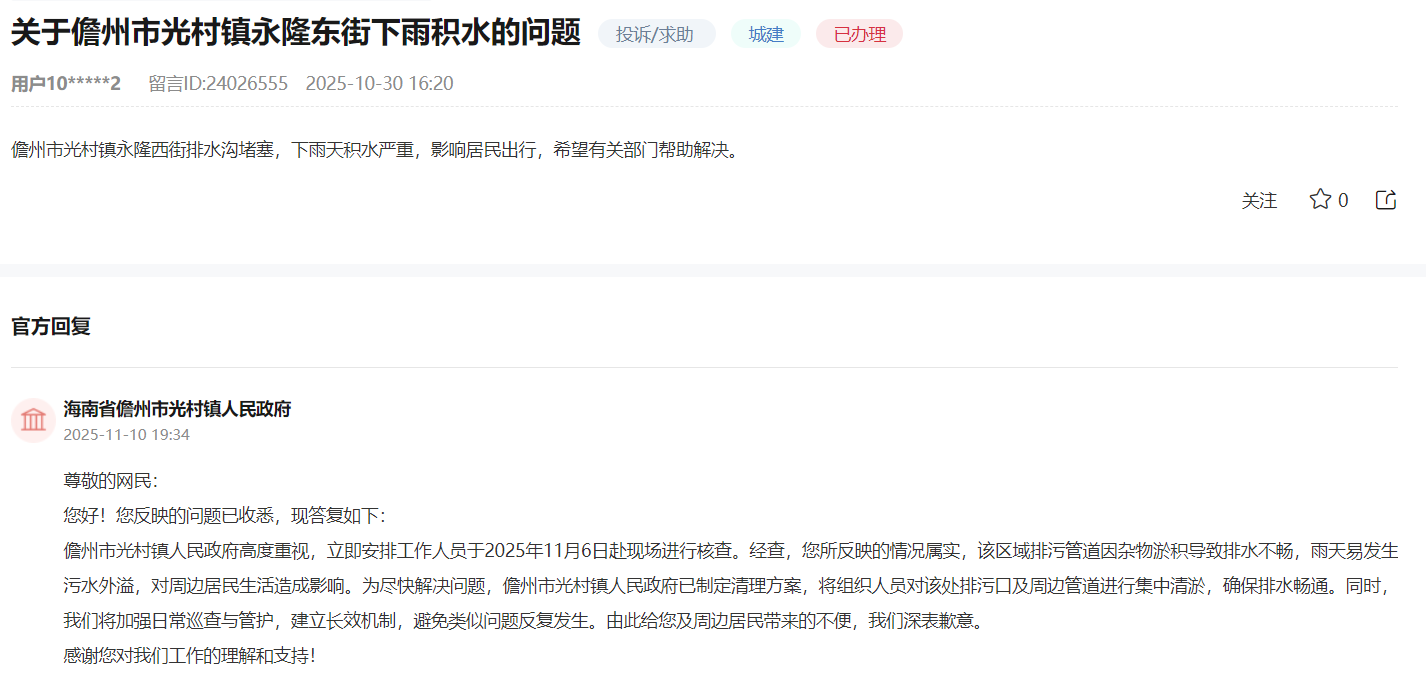Click the star icon to favorite the post
This screenshot has height=689, width=1426.
coord(1321,199)
